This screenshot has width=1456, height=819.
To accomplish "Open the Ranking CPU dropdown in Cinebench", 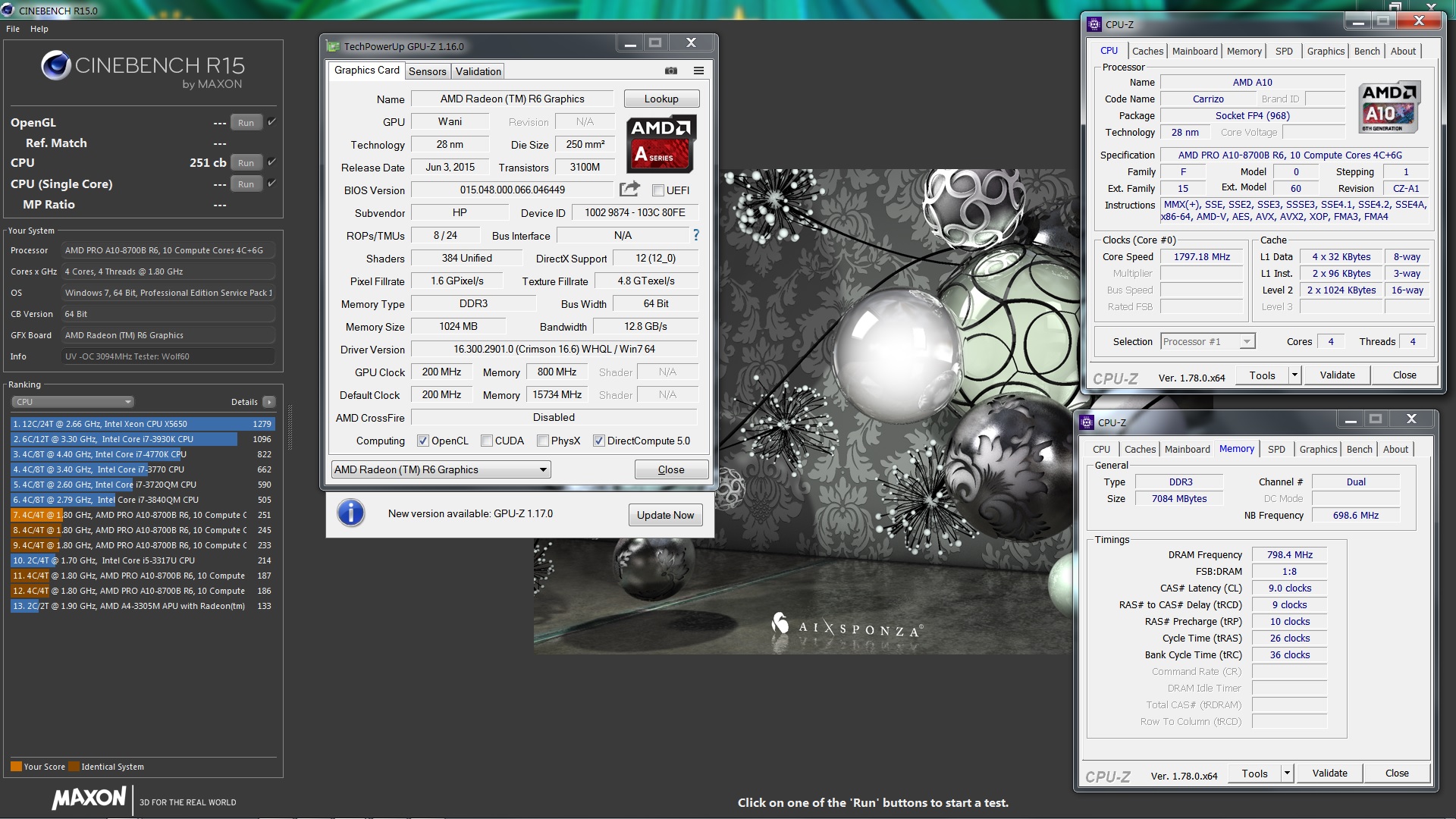I will click(73, 402).
